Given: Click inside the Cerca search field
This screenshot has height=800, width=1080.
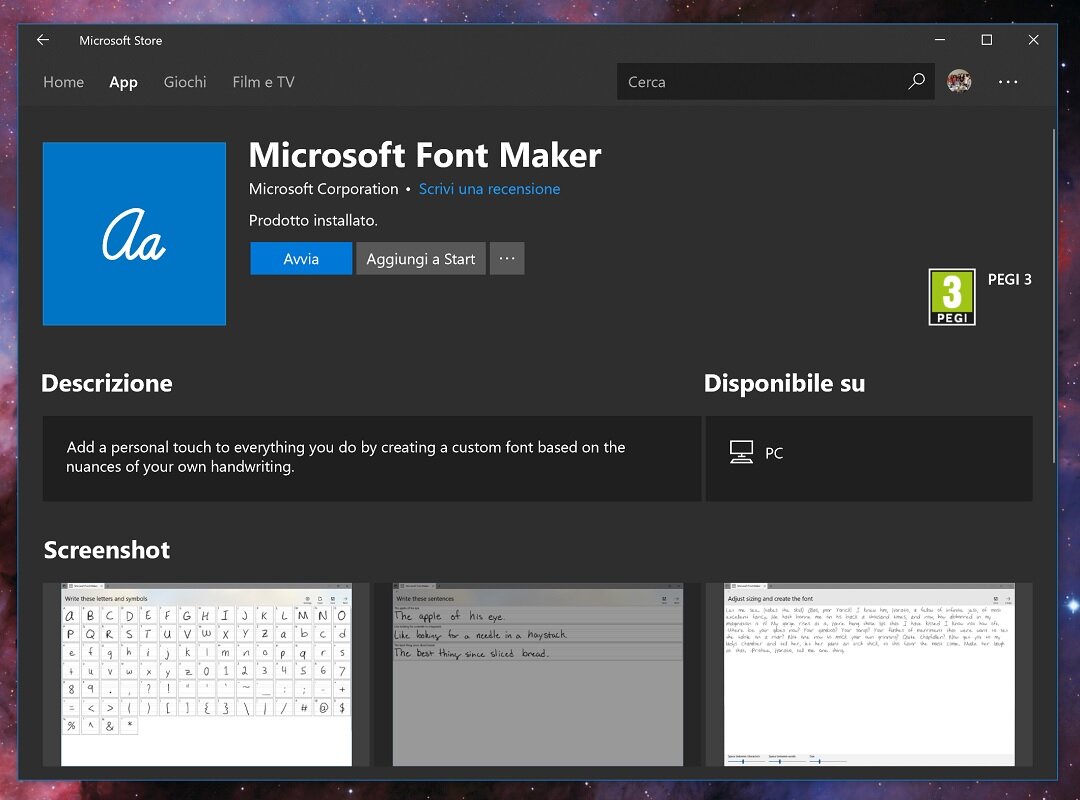Looking at the screenshot, I should 760,82.
